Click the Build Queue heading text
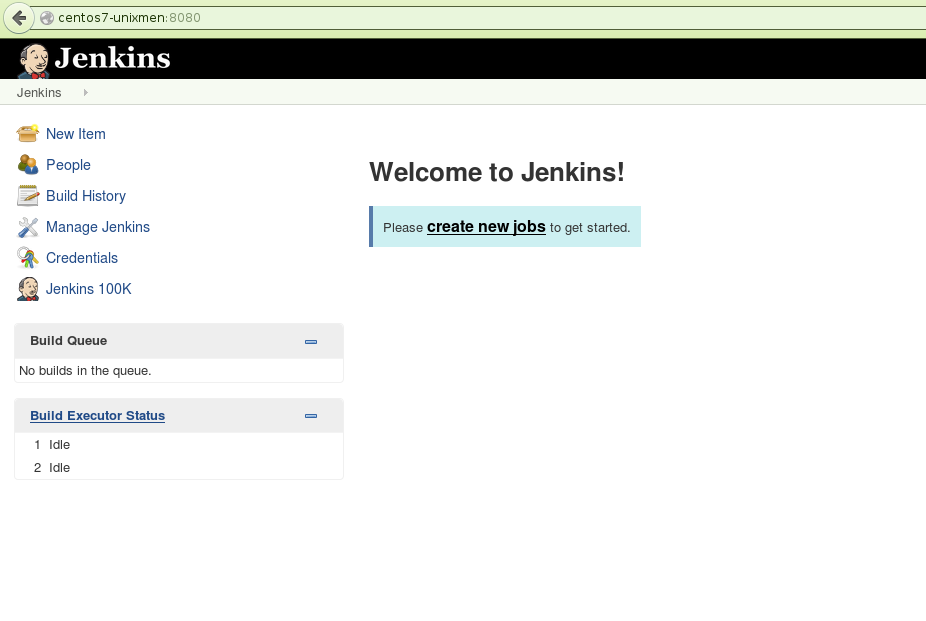Image resolution: width=926 pixels, height=621 pixels. click(69, 341)
